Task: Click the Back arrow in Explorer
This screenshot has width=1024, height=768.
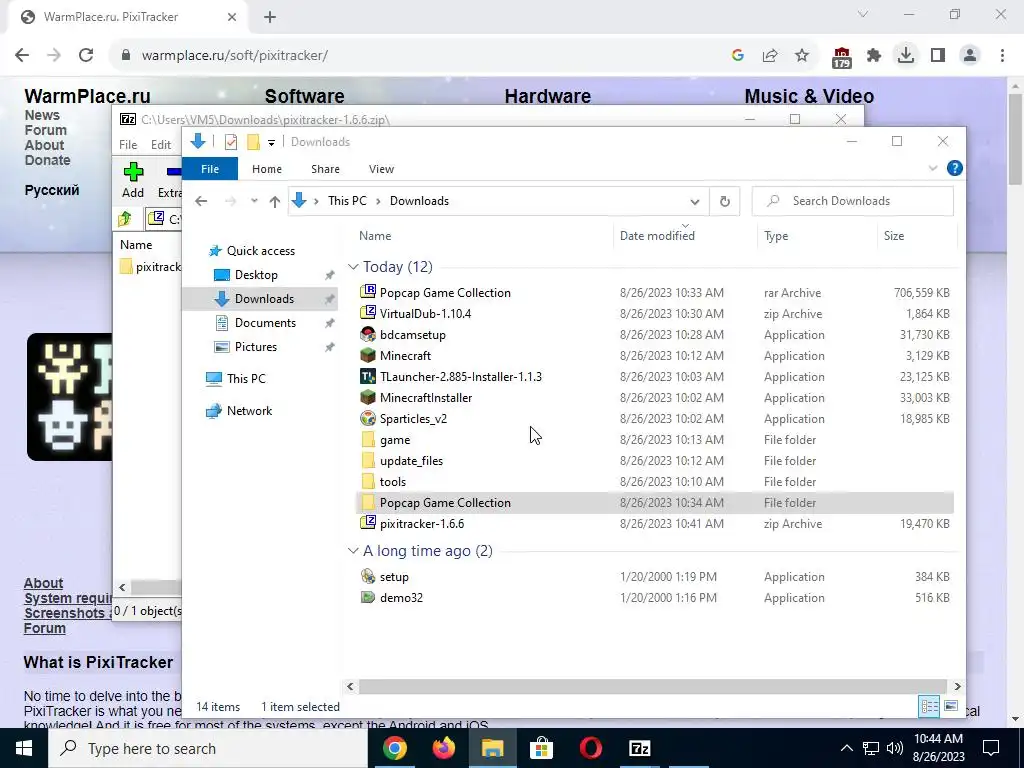Action: pos(201,201)
